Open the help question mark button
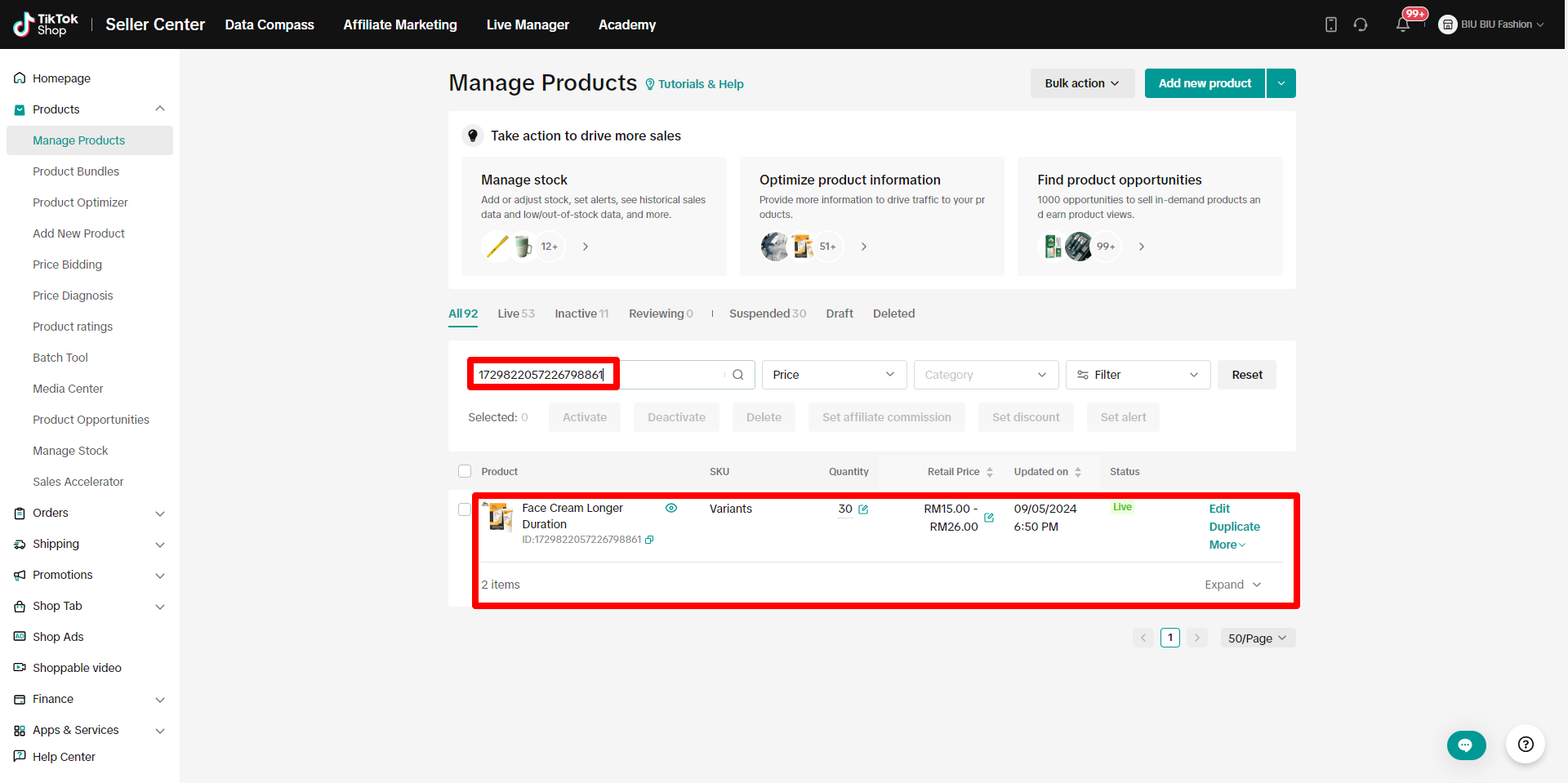 [1526, 745]
